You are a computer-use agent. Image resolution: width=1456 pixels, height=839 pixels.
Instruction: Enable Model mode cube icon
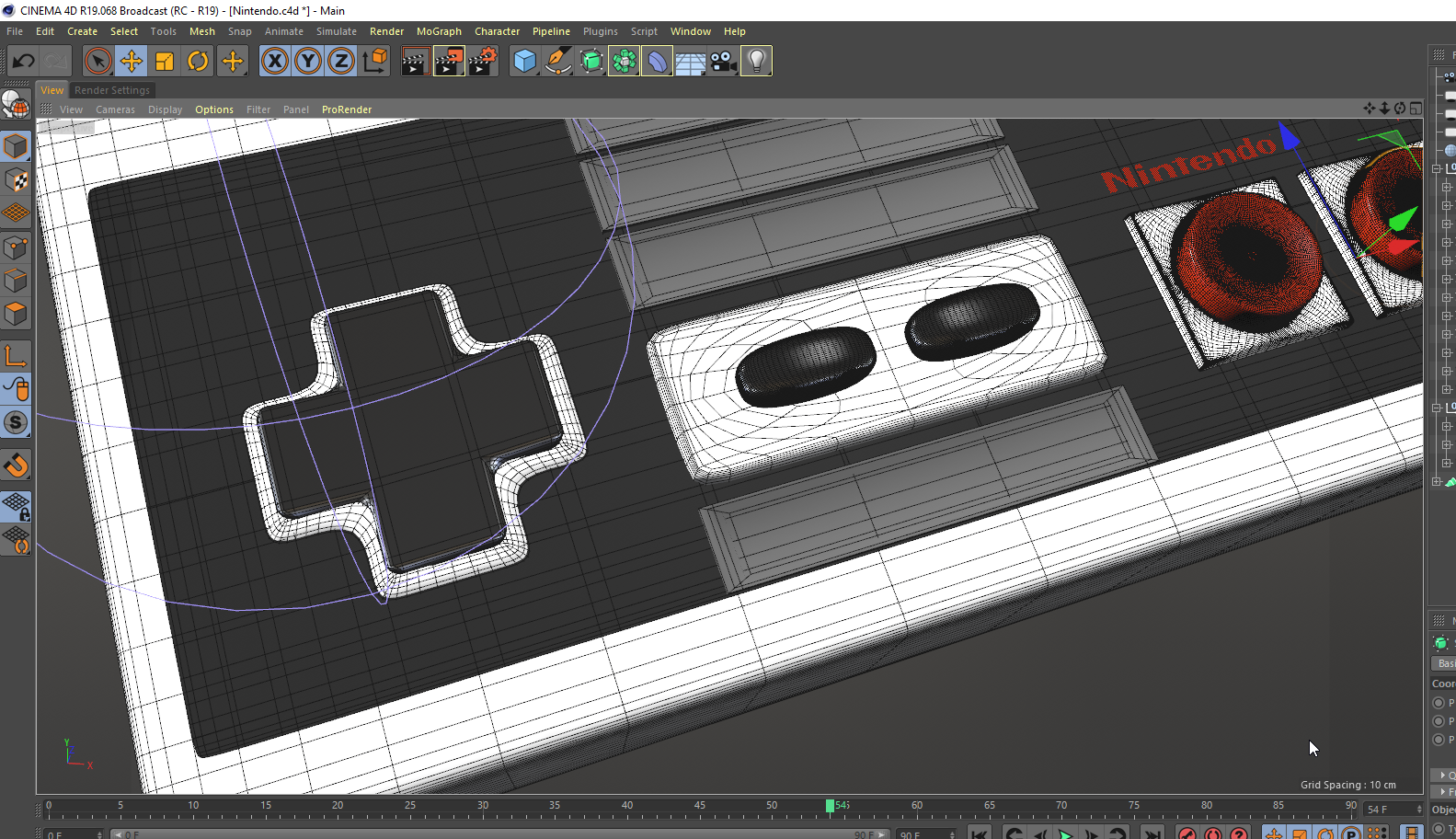16,146
